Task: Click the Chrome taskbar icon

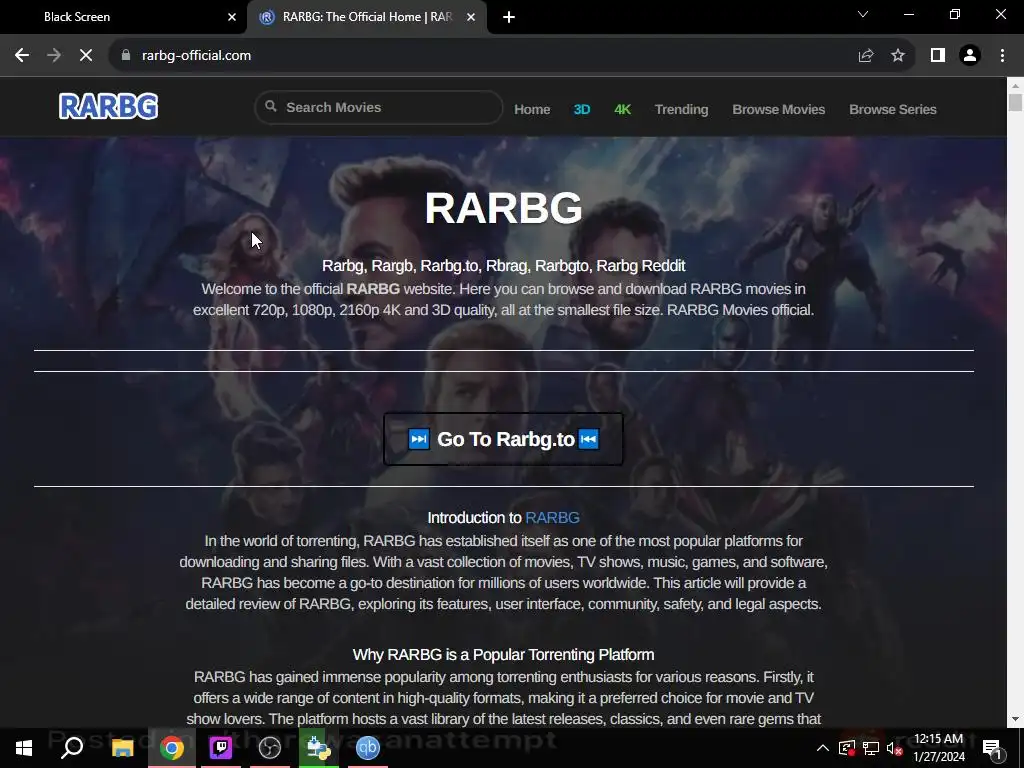Action: click(x=172, y=748)
